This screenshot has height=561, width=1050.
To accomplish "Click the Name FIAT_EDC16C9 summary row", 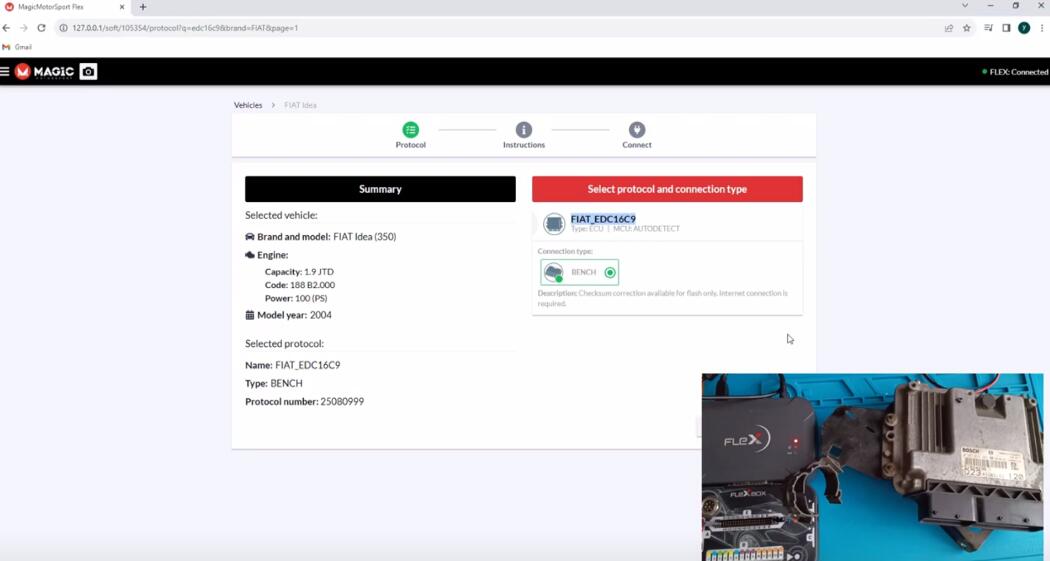I will [x=293, y=365].
